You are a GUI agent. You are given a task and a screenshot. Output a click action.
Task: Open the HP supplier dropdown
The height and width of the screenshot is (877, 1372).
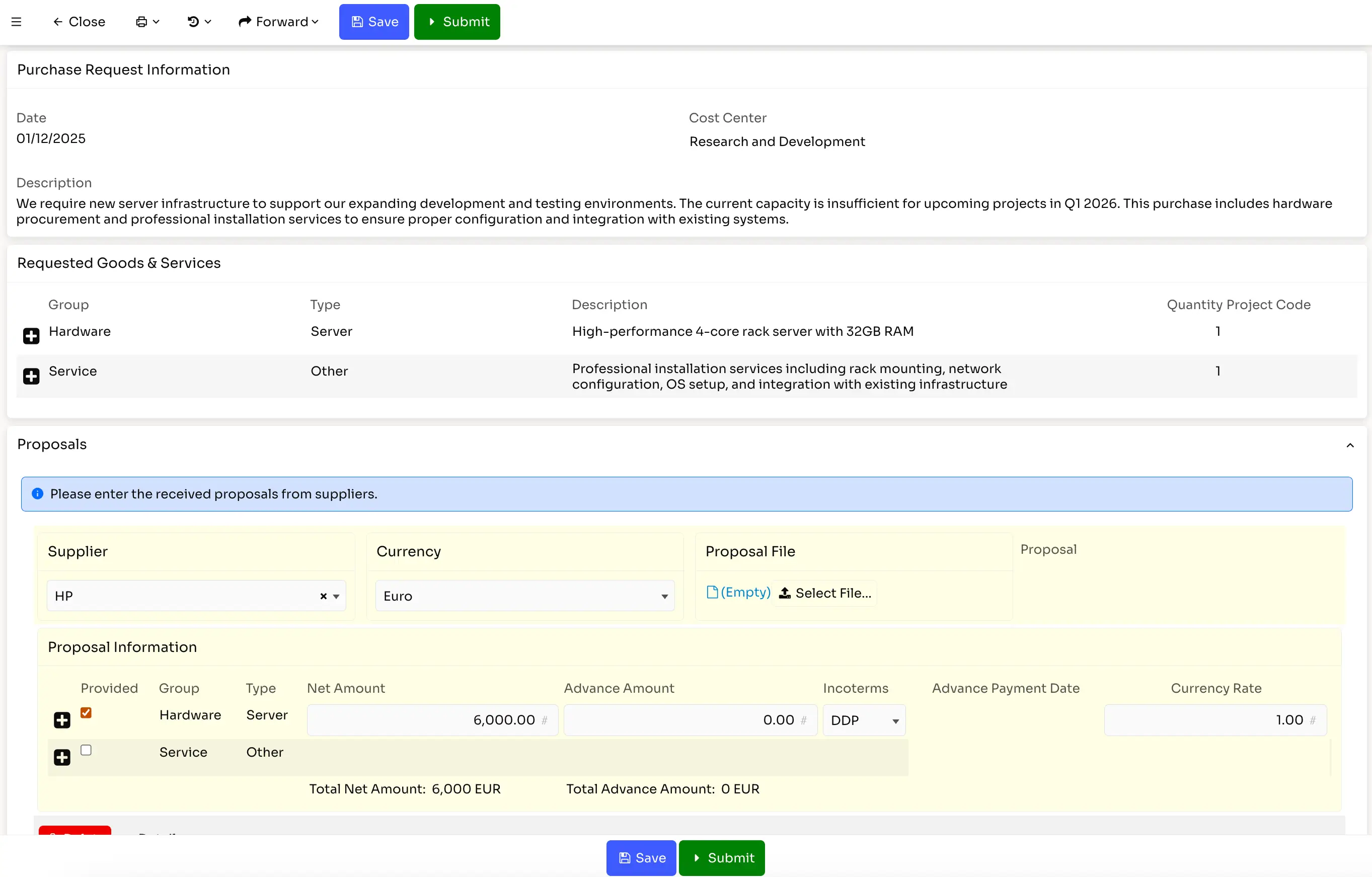pos(336,596)
